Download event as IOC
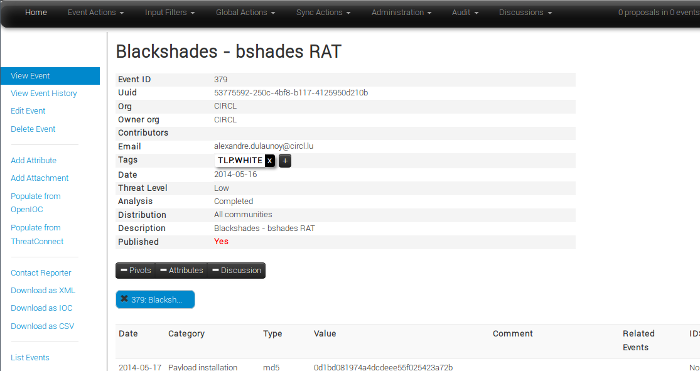Viewport: 700px width, 371px height. (x=42, y=308)
